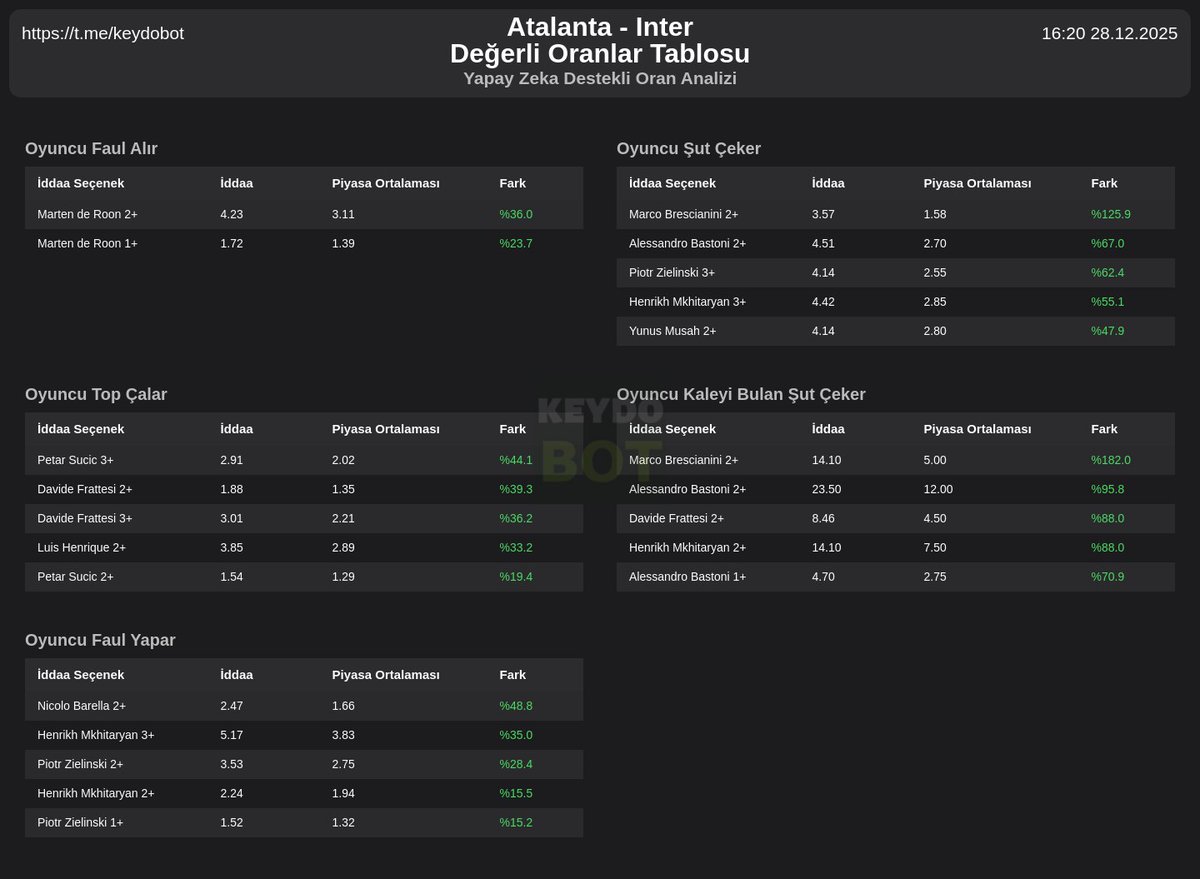Select the Davide Frattesi 3+ row
Image resolution: width=1200 pixels, height=879 pixels.
304,518
